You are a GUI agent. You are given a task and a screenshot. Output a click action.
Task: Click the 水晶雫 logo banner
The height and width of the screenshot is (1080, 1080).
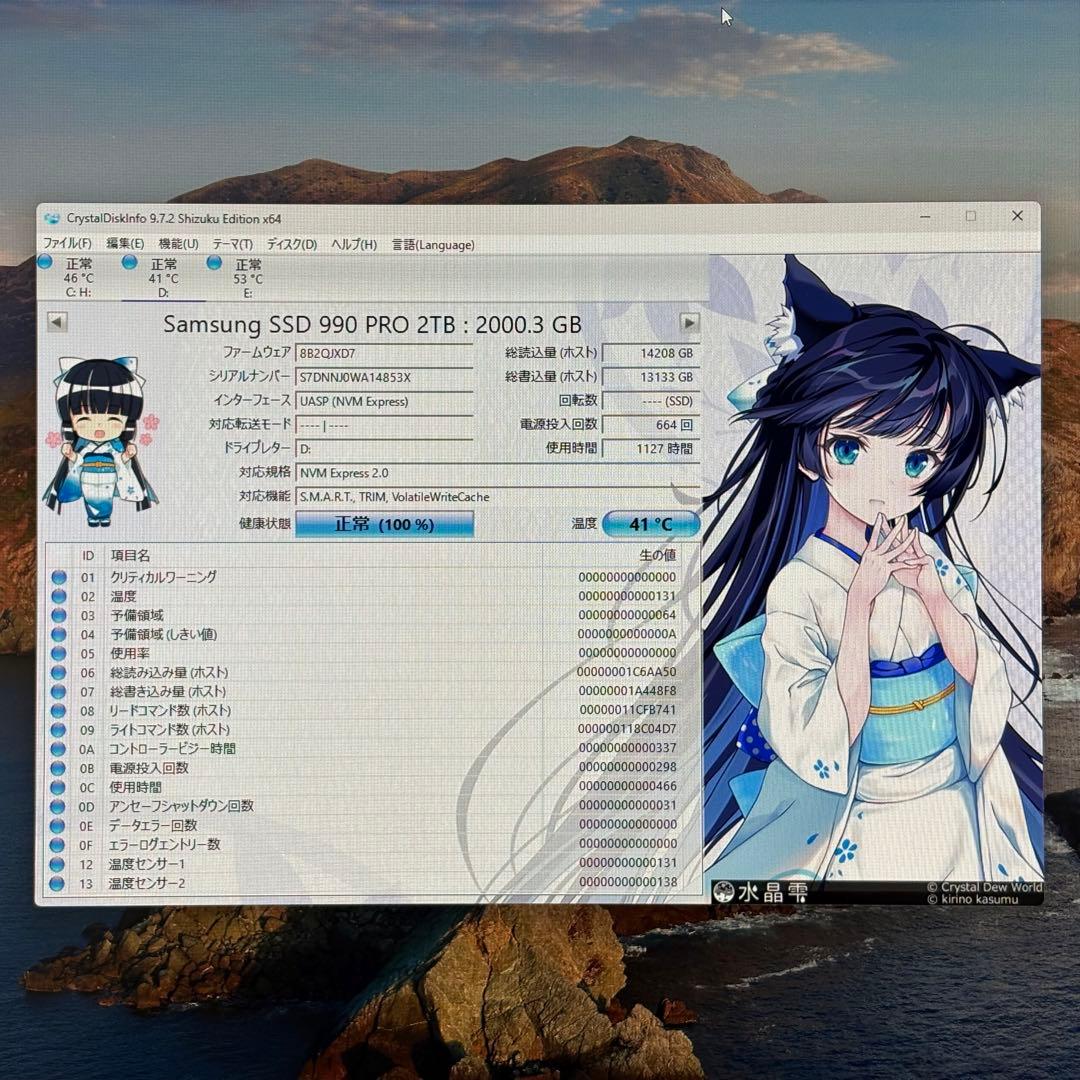click(760, 893)
